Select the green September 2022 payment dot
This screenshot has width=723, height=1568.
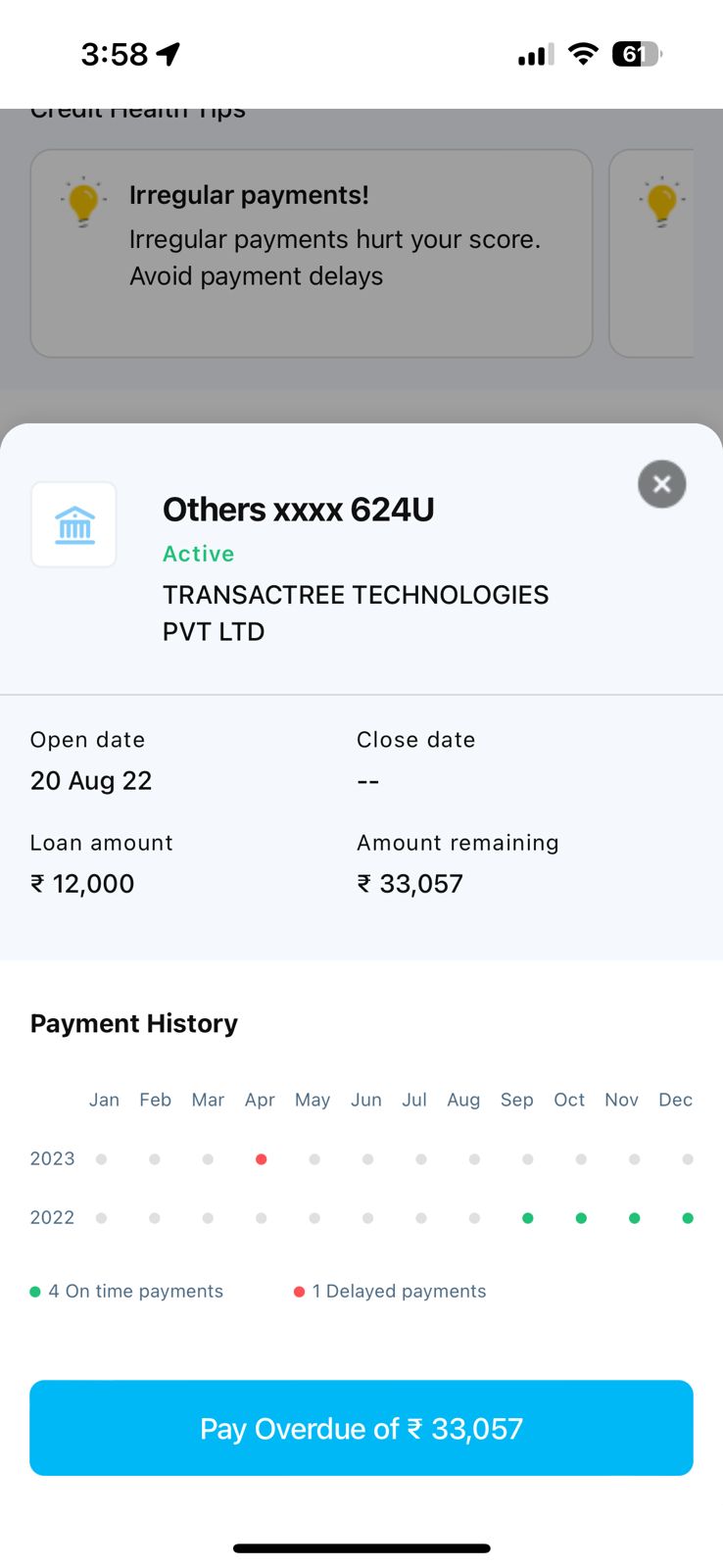pos(528,1218)
